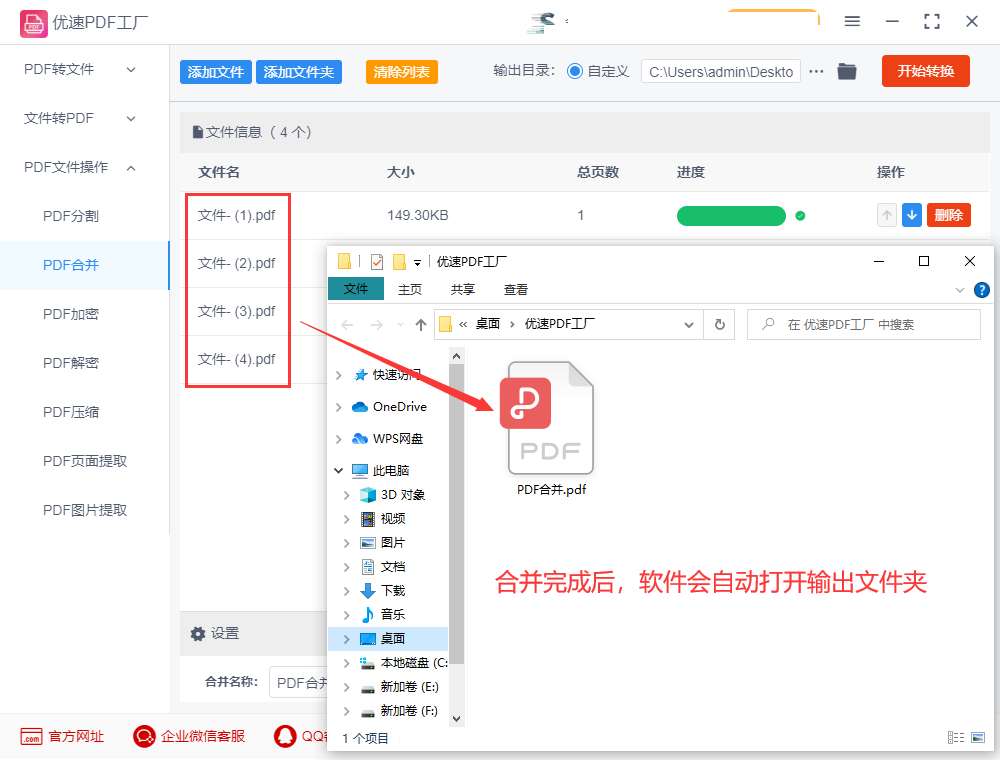Click the 企业微信客服 chat icon
This screenshot has width=1000, height=760.
[144, 736]
